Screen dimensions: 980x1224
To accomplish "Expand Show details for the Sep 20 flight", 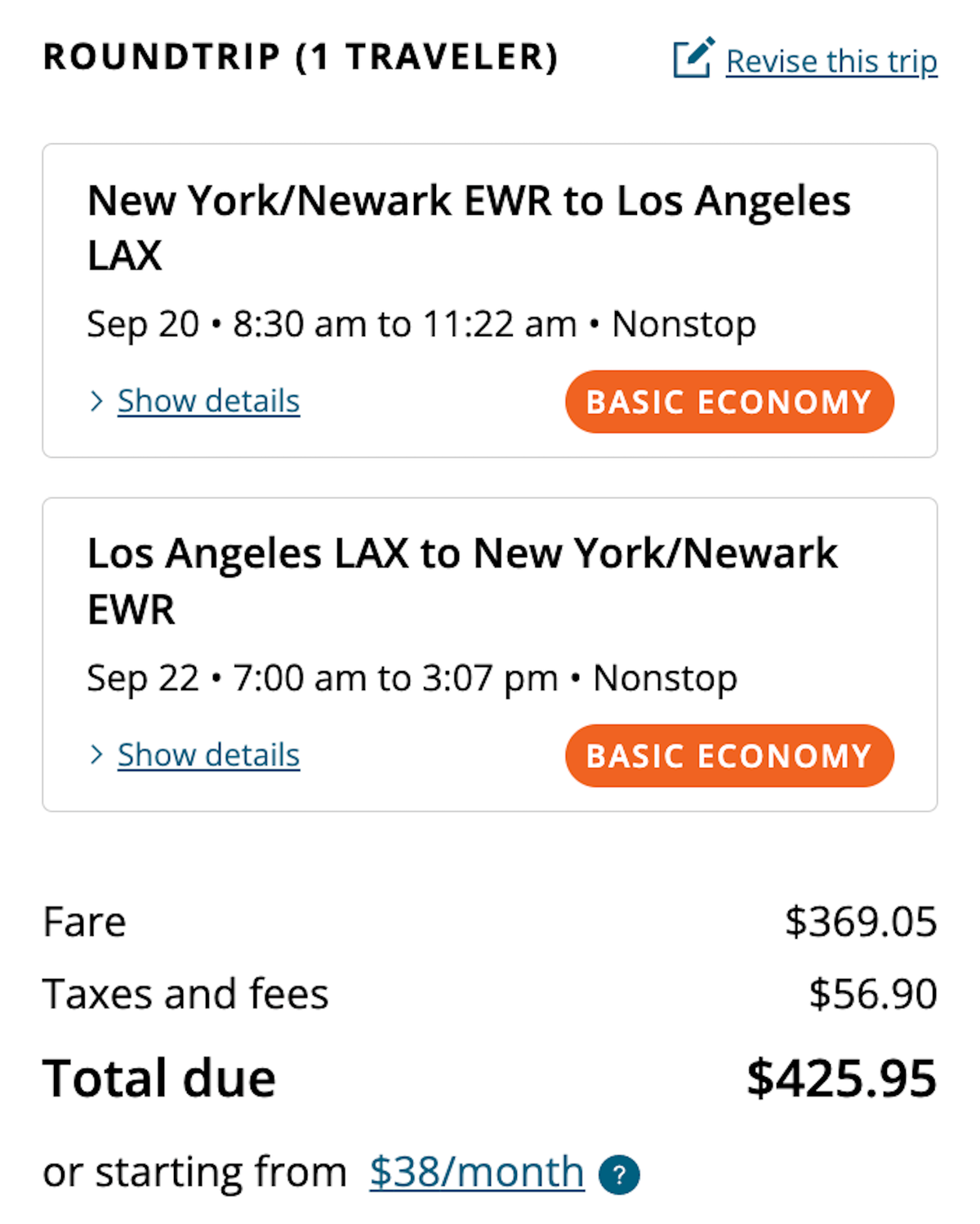I will click(208, 402).
